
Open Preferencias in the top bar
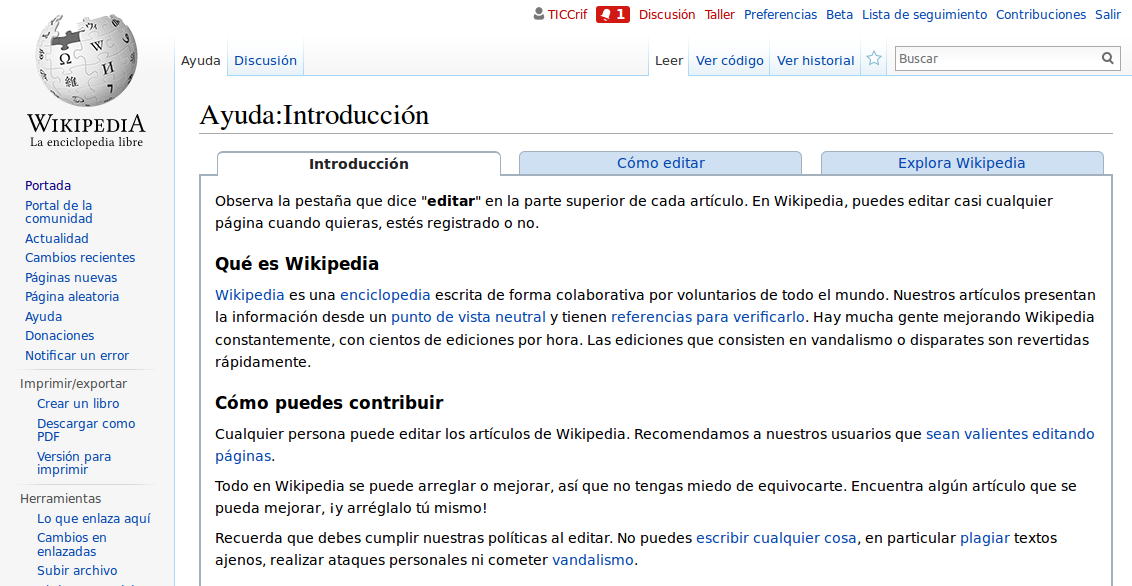tap(780, 14)
